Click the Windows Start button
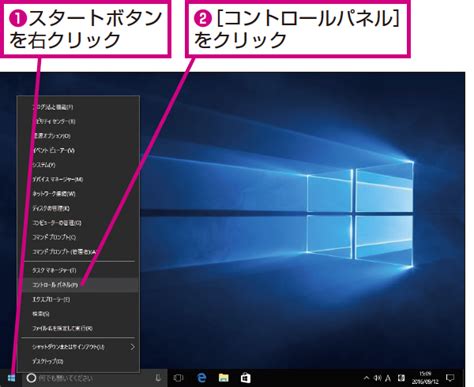The image size is (474, 387). click(11, 378)
